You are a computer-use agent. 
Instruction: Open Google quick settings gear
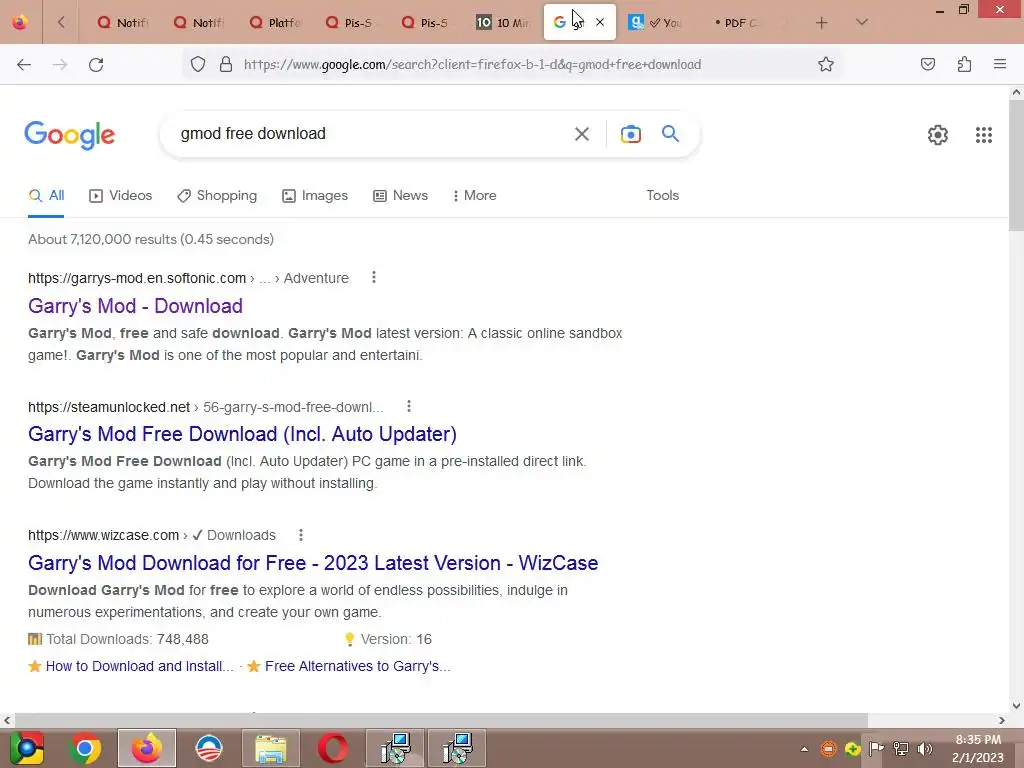click(x=938, y=135)
